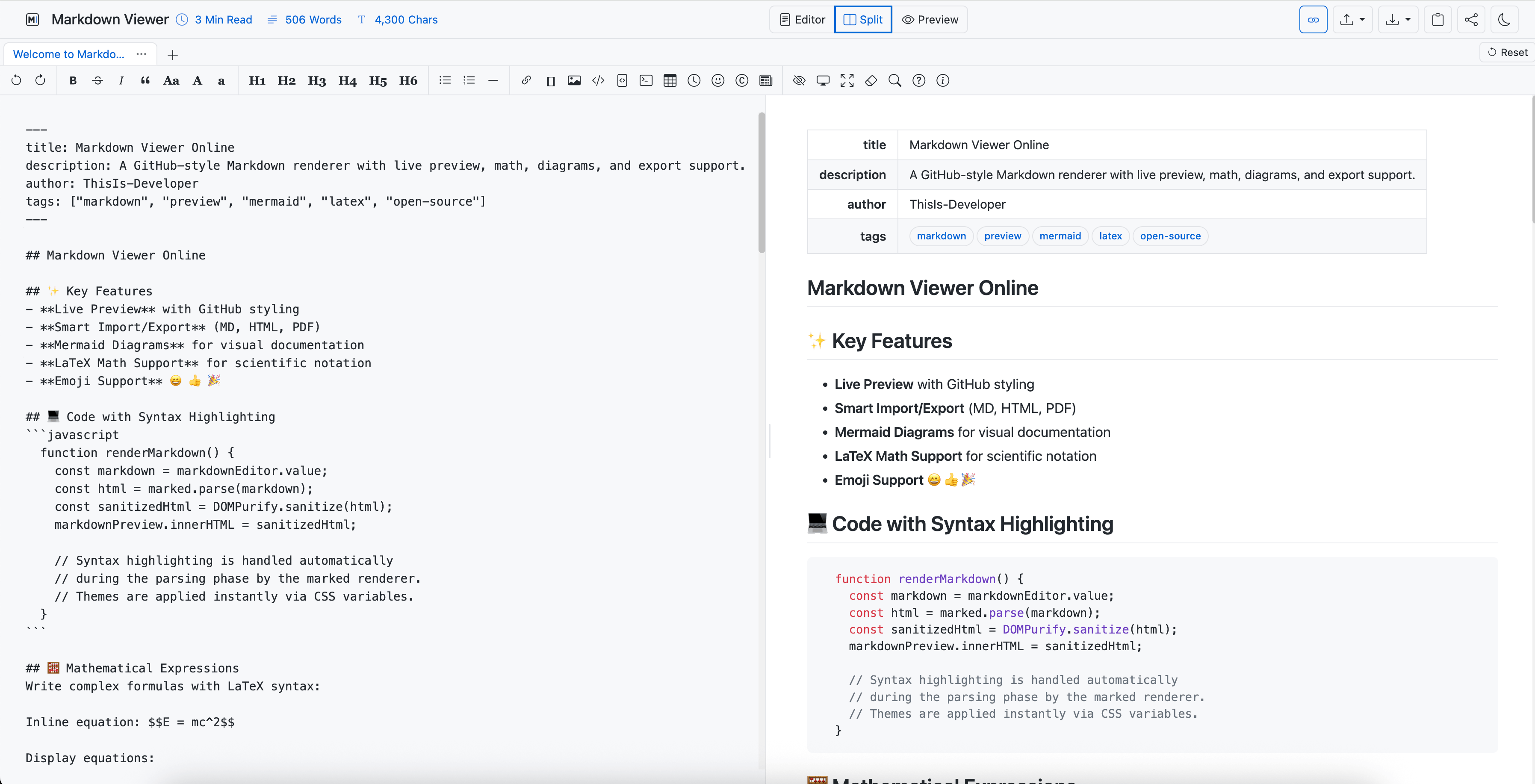Undo the last edit
Viewport: 1535px width, 784px height.
pos(16,80)
